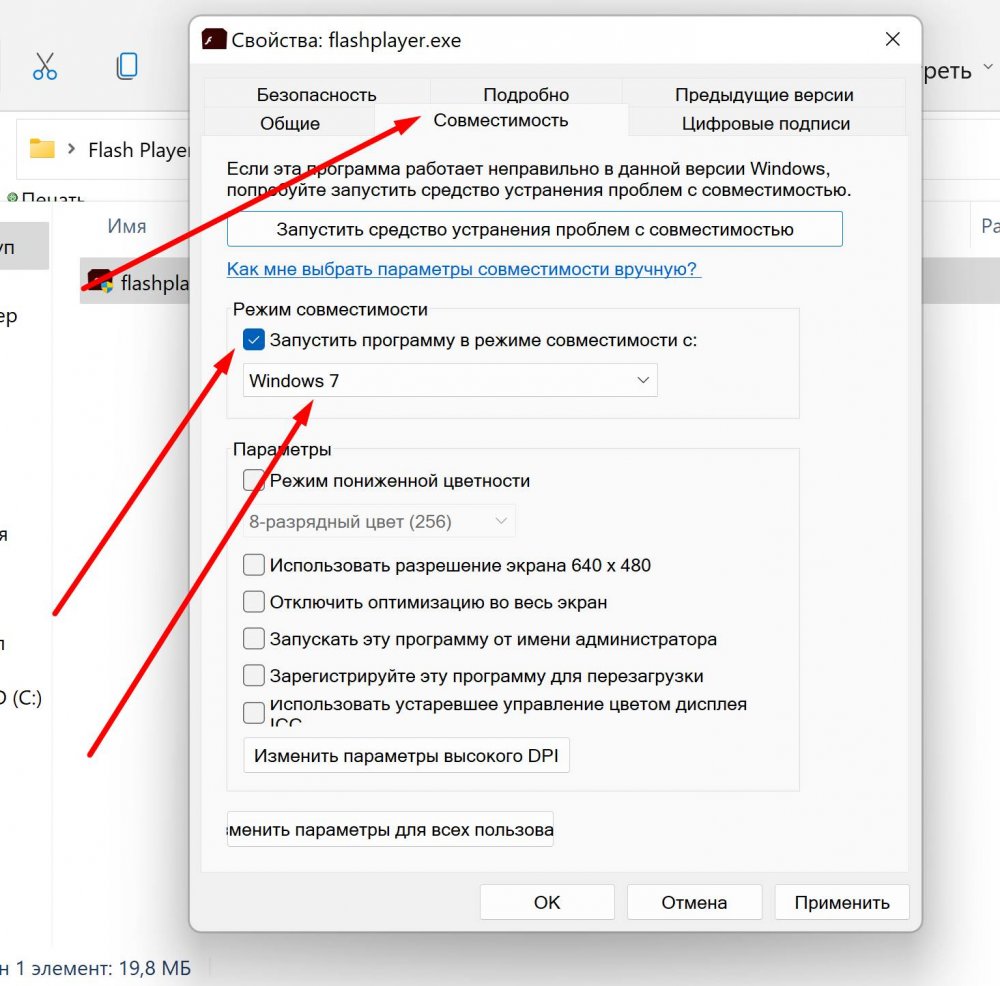
Task: Open the 8-разрядный цвет (256) dropdown
Action: (379, 522)
